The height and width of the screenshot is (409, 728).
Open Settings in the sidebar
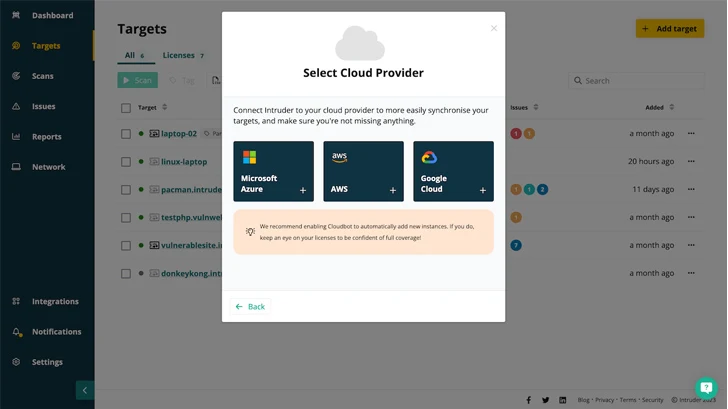(x=47, y=362)
